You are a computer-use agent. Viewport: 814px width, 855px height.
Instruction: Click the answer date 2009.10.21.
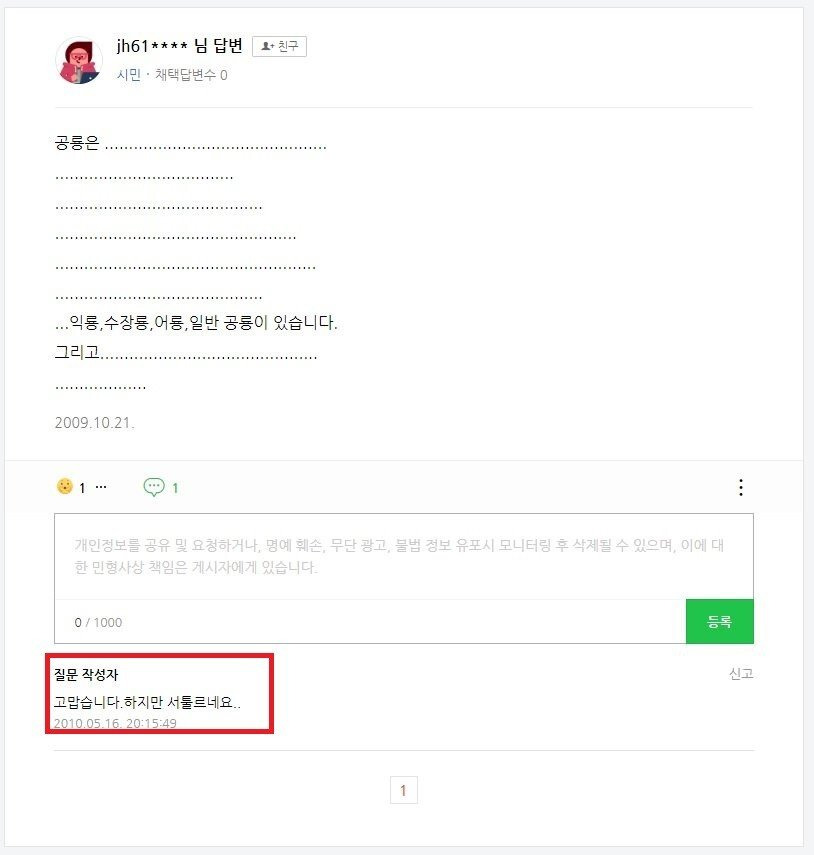point(94,422)
